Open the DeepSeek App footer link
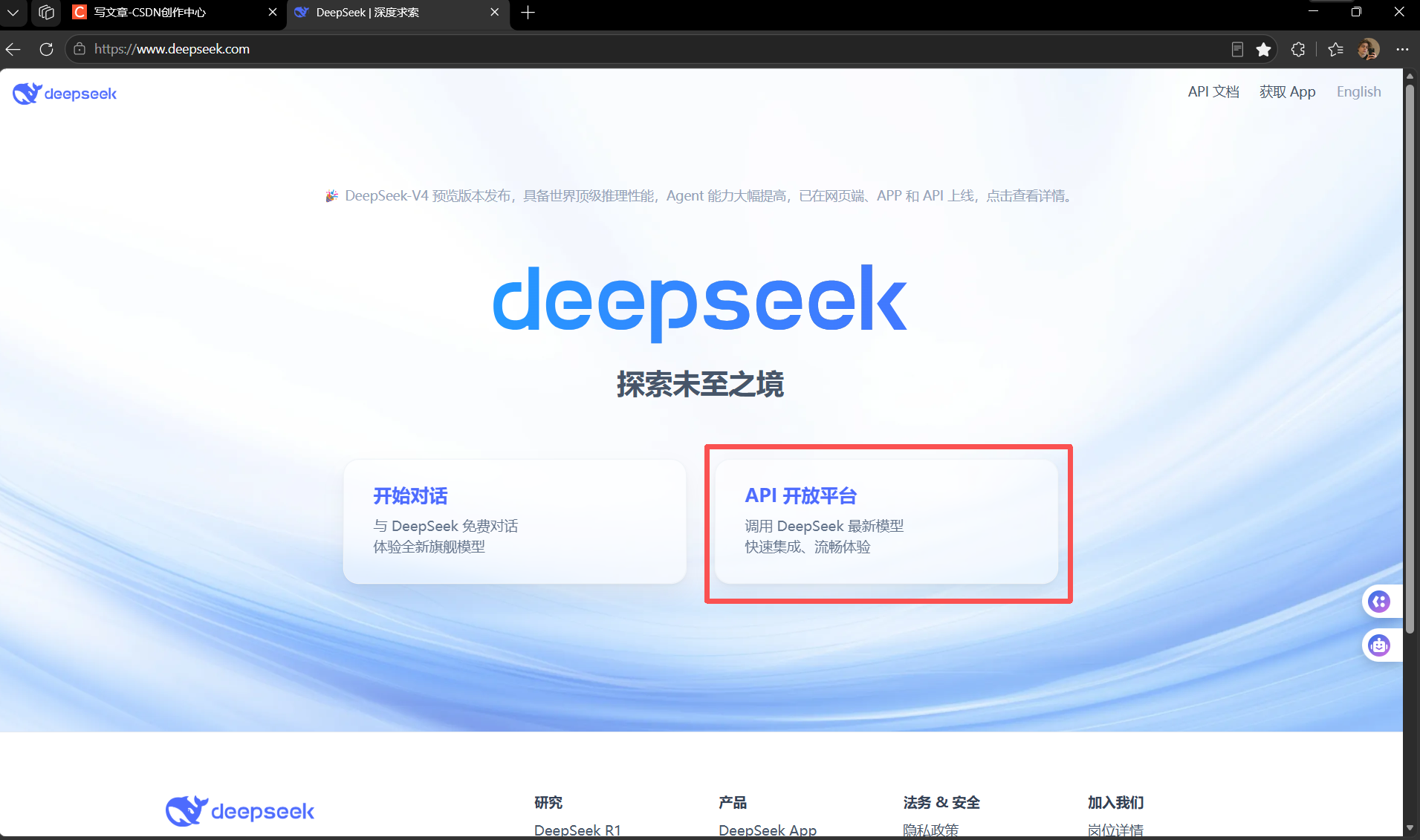The width and height of the screenshot is (1420, 840). (768, 830)
